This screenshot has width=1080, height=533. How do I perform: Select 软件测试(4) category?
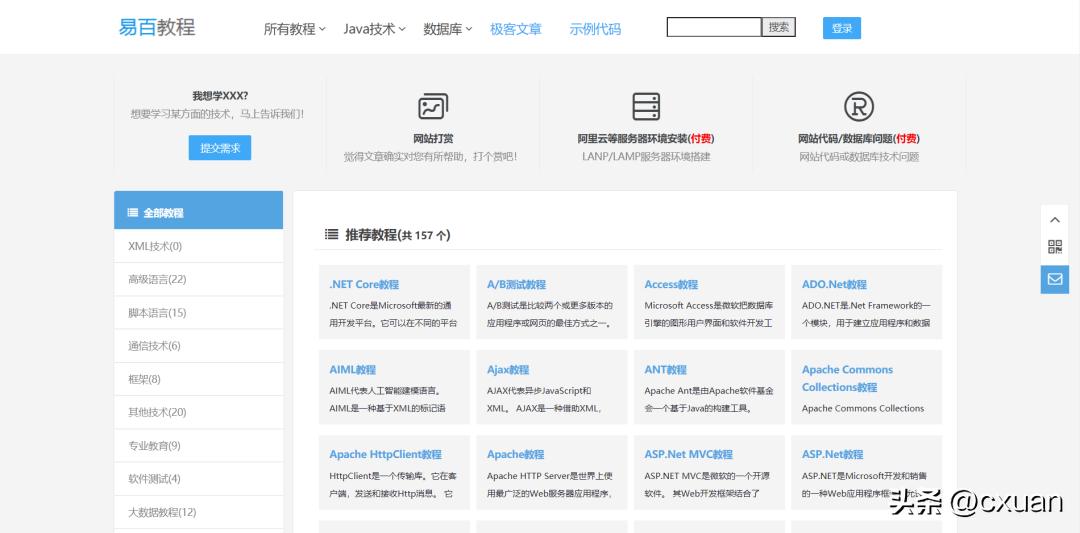198,479
